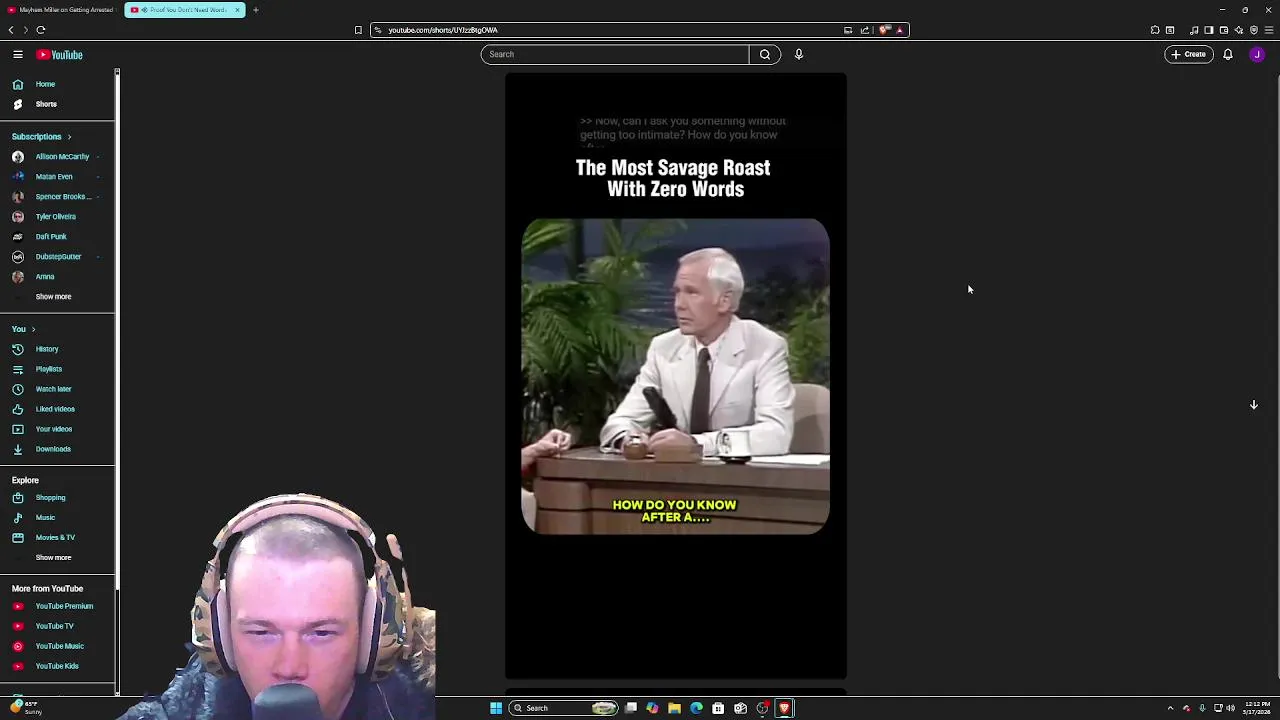Open the account avatar menu
The height and width of the screenshot is (720, 1280).
[1257, 54]
